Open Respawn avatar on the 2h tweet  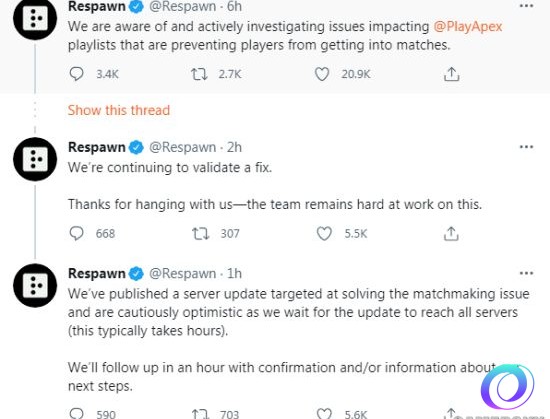tap(35, 159)
